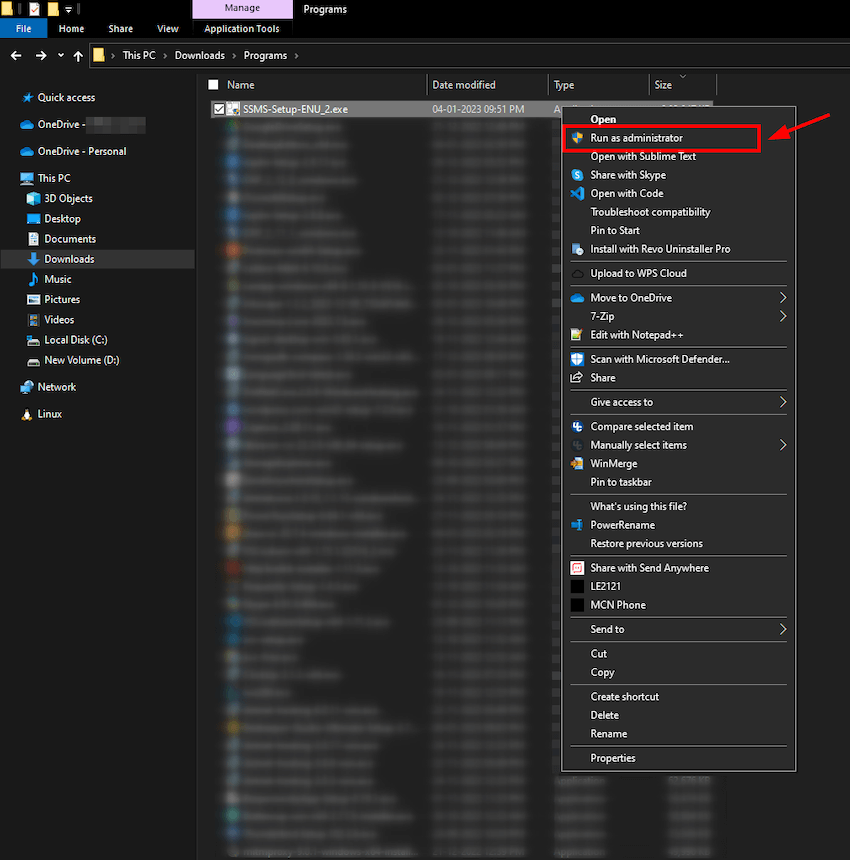Click This PC in the address breadcrumb
850x860 pixels.
pyautogui.click(x=139, y=55)
